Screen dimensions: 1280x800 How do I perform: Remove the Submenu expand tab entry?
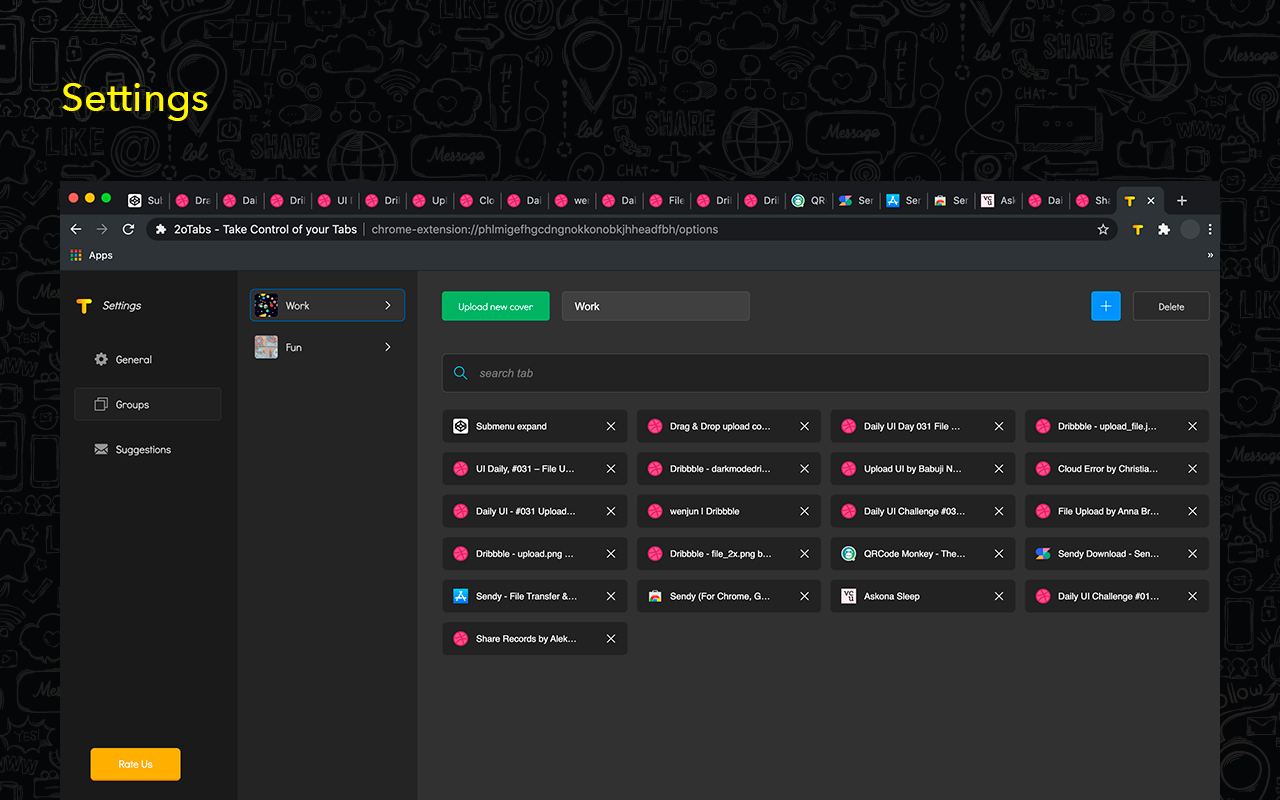click(611, 426)
